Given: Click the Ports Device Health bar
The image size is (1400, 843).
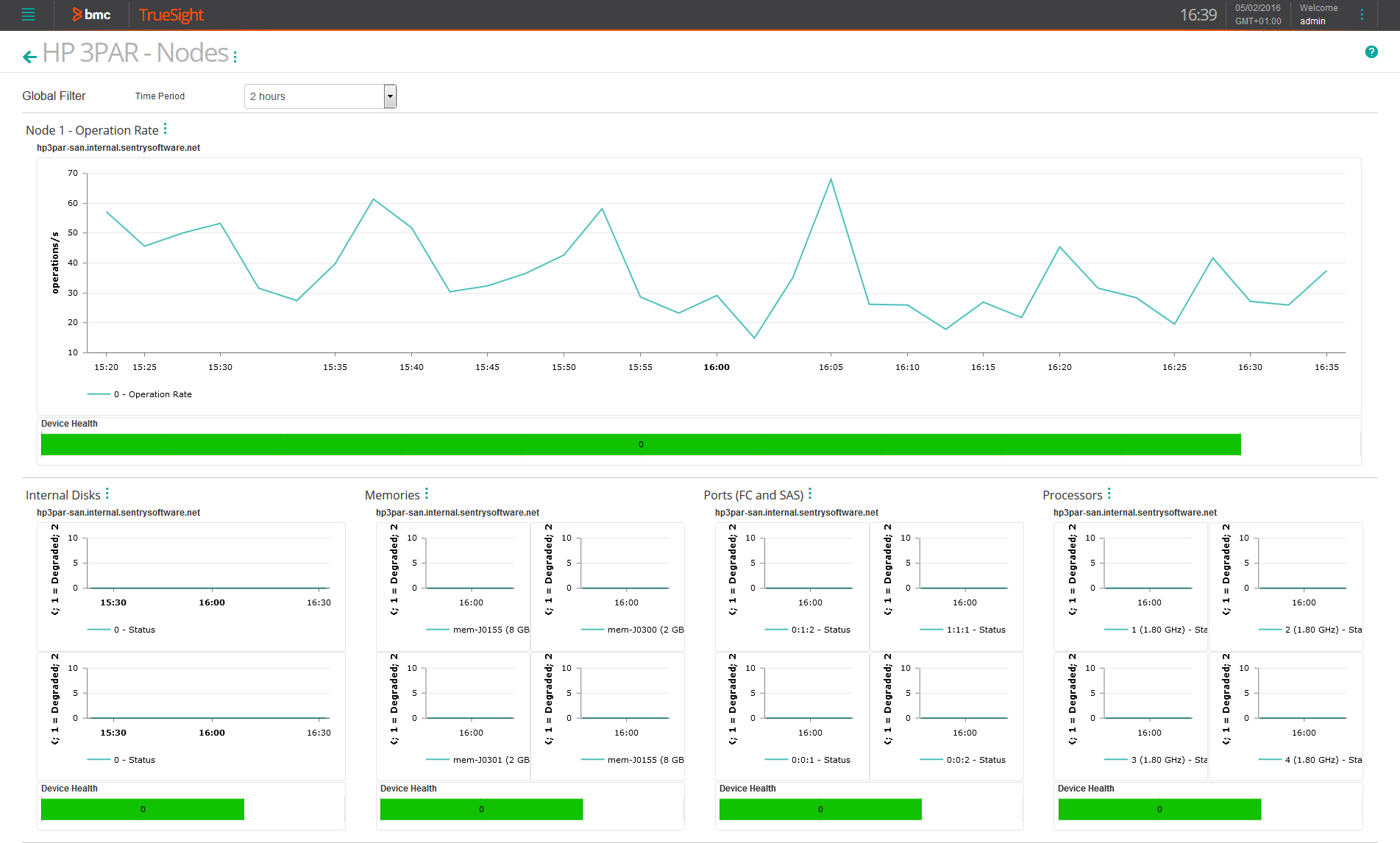Looking at the screenshot, I should pyautogui.click(x=820, y=809).
